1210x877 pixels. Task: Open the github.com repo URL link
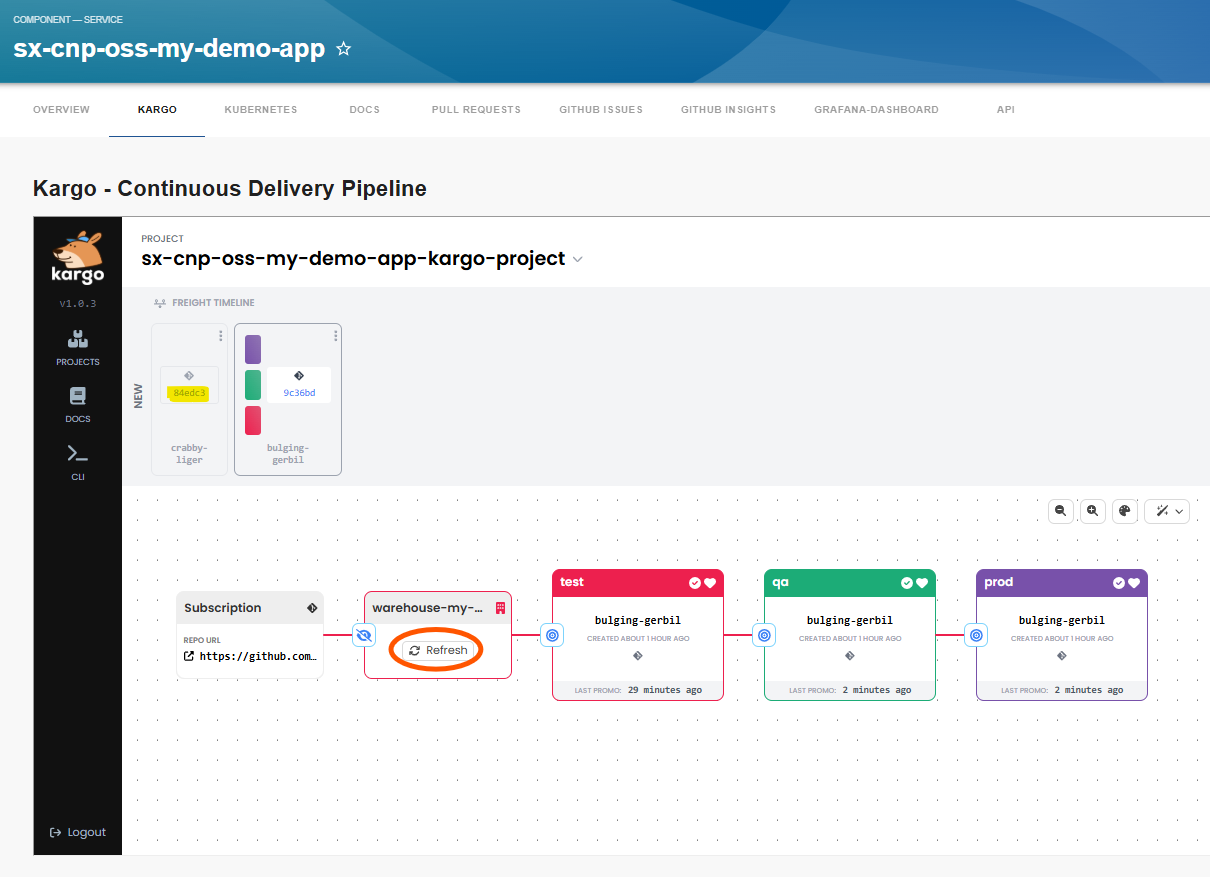pos(250,656)
